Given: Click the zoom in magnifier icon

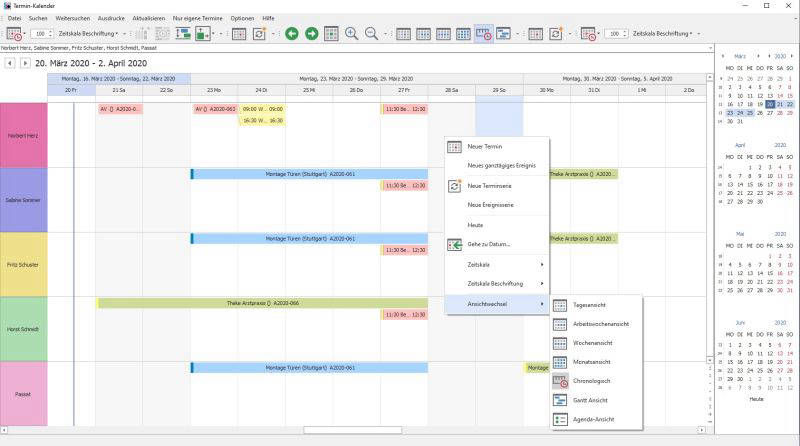Looking at the screenshot, I should 352,34.
